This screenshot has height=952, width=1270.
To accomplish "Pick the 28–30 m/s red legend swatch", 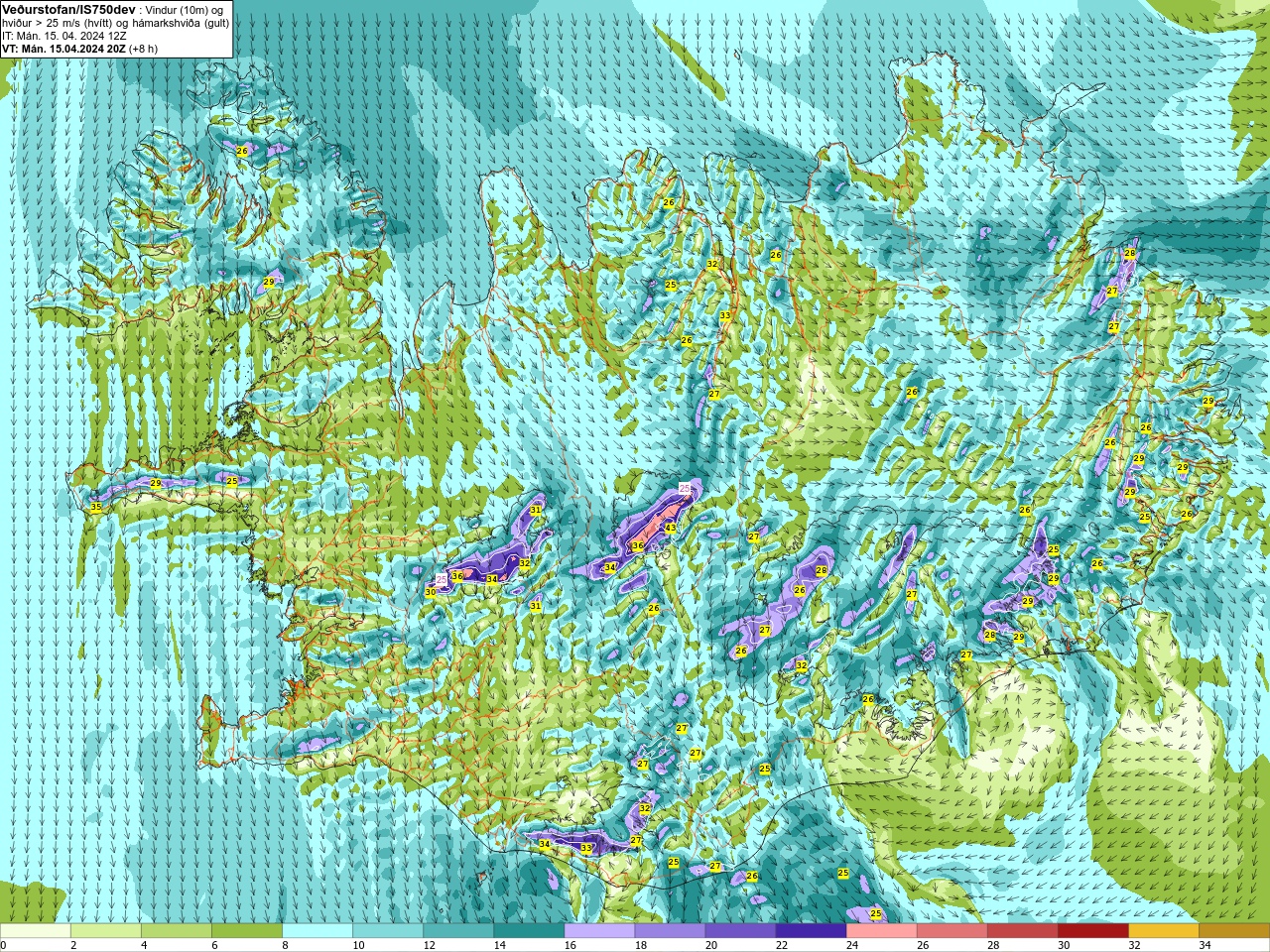I will pyautogui.click(x=1022, y=930).
